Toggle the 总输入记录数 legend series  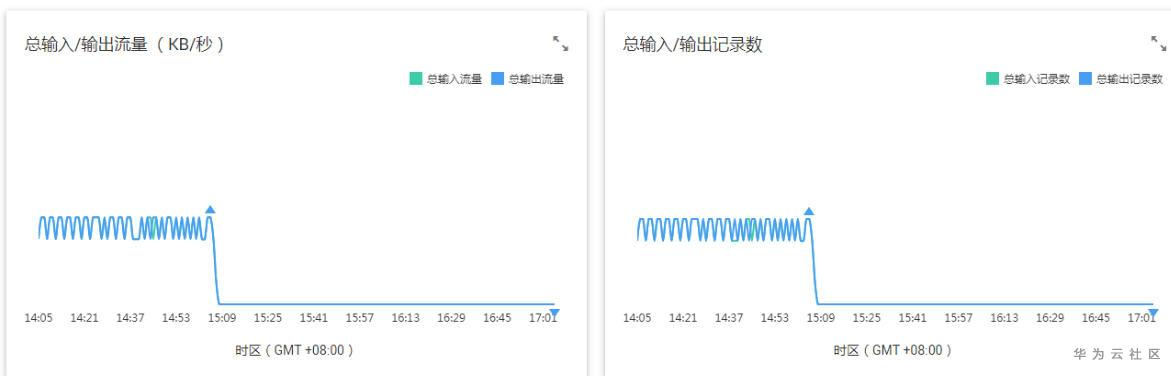(1028, 78)
